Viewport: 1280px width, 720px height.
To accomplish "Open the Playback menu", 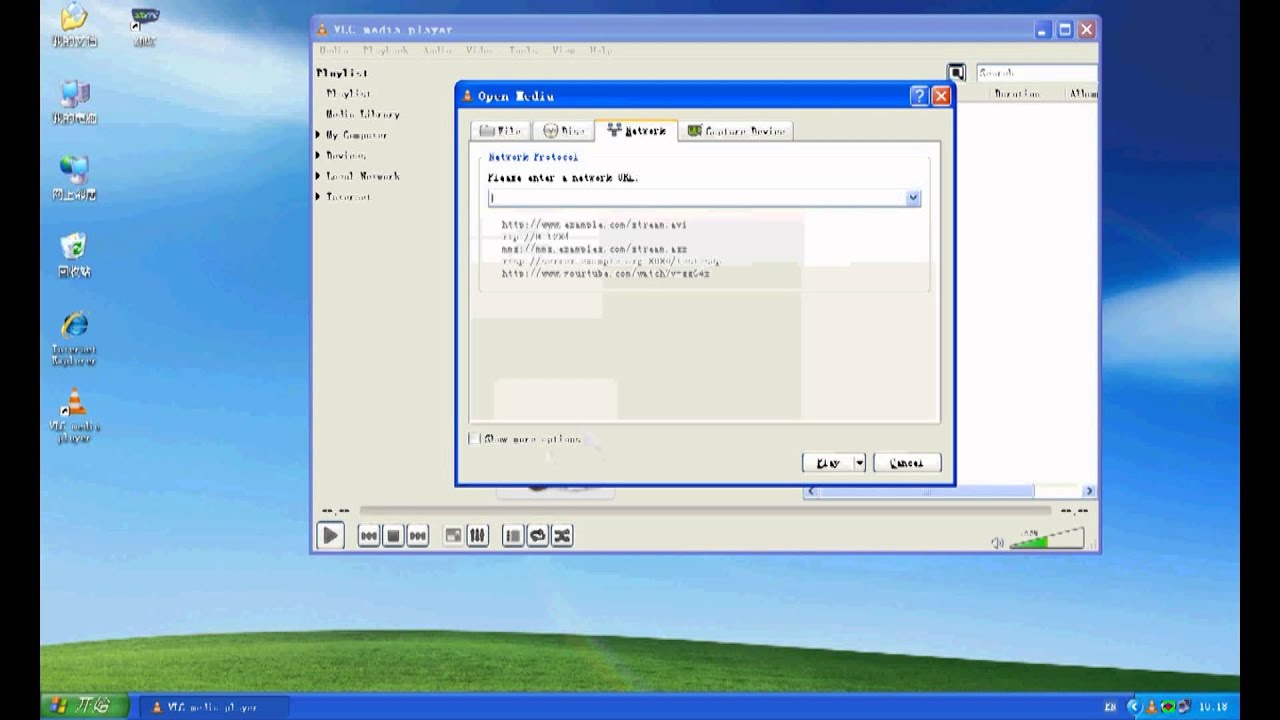I will click(x=385, y=50).
